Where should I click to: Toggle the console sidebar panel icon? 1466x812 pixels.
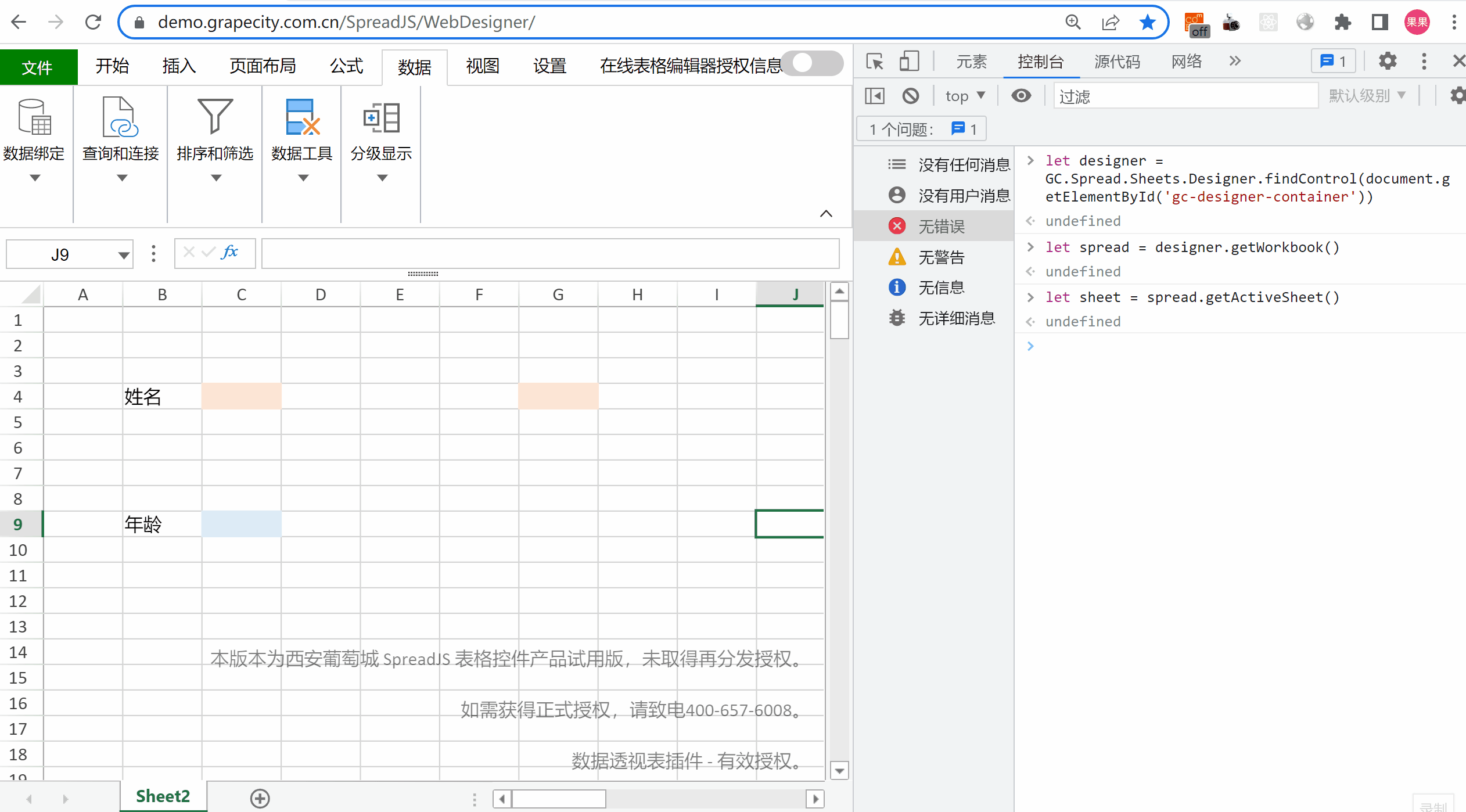point(875,95)
